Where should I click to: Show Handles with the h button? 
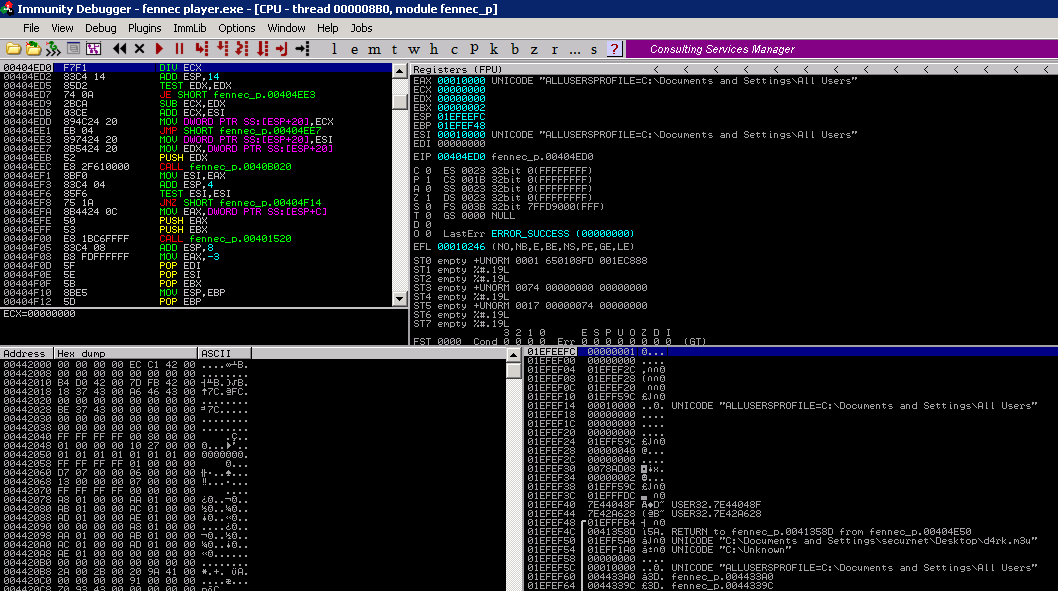[434, 49]
